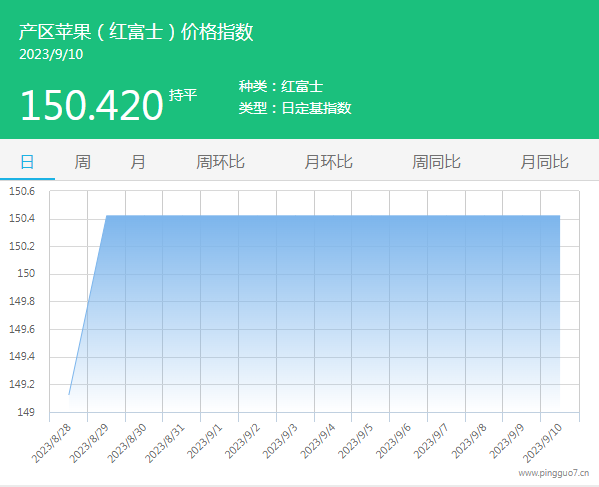Click the 产区苹果（红富士）价格指数 title
The height and width of the screenshot is (487, 599).
[x=136, y=31]
